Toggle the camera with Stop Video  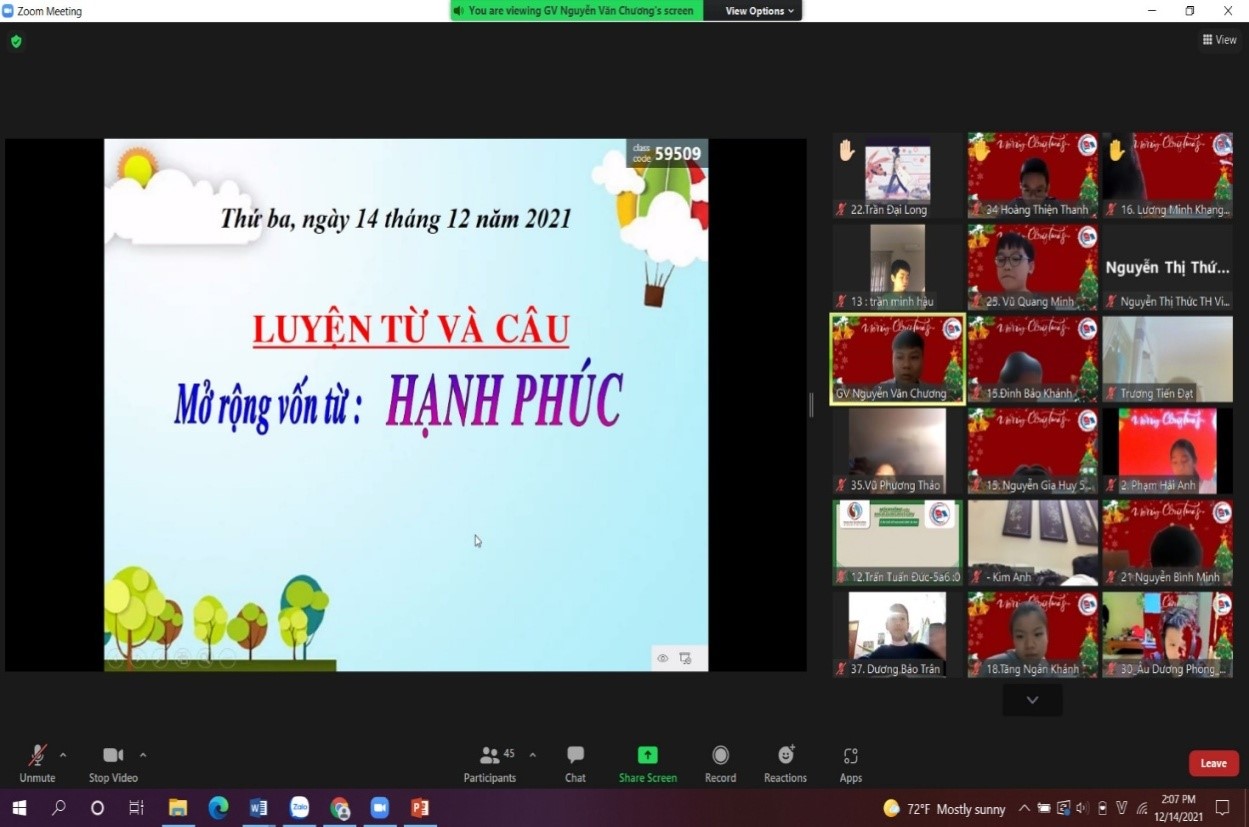113,764
